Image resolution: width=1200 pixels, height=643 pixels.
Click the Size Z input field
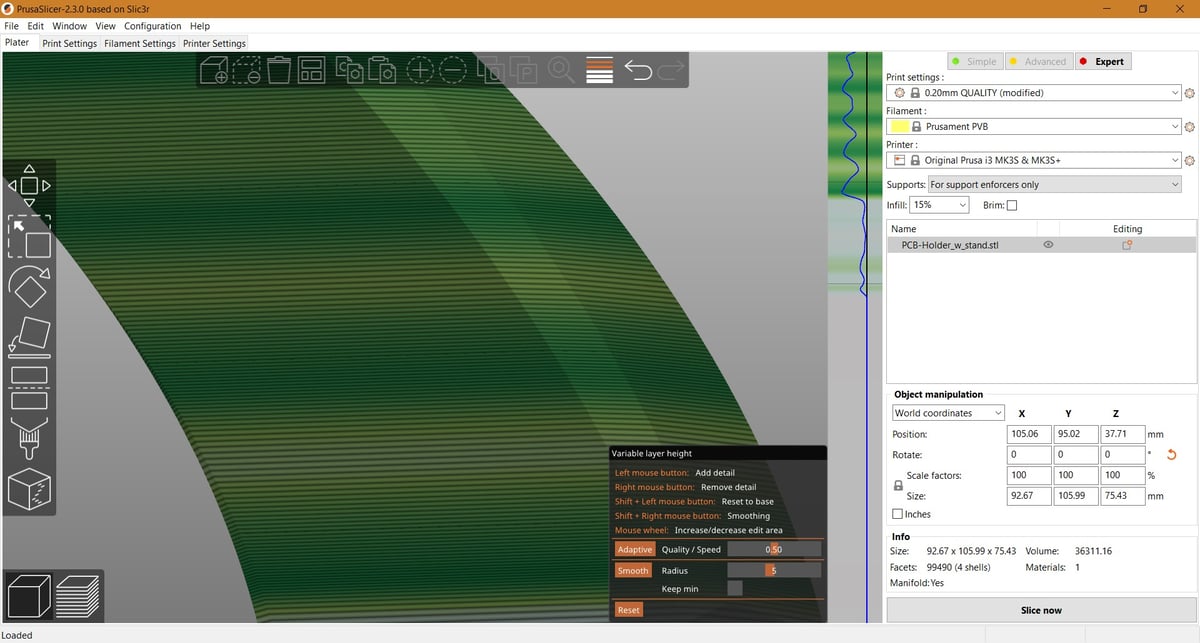pos(1122,496)
